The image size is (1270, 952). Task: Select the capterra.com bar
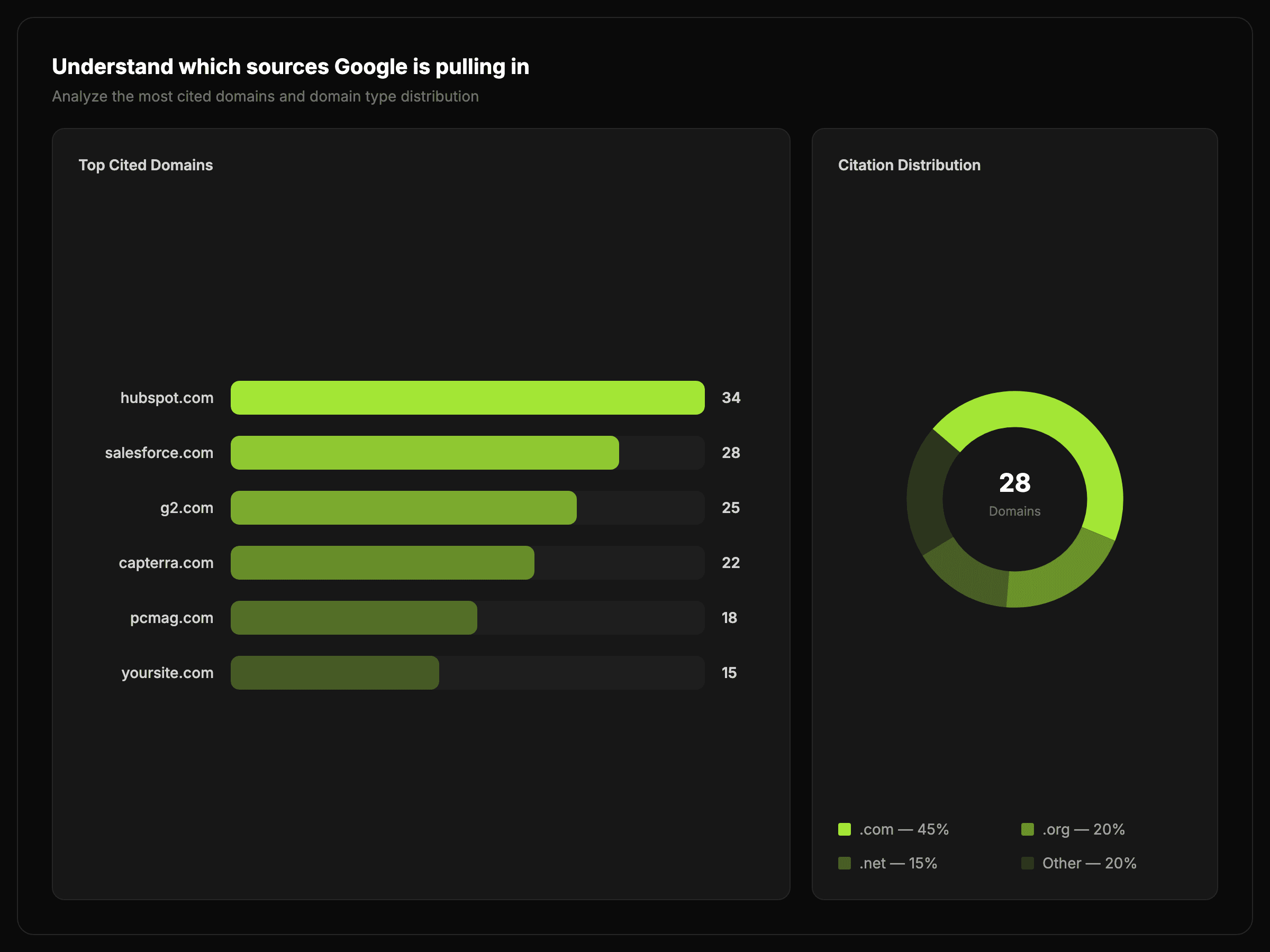(x=383, y=563)
